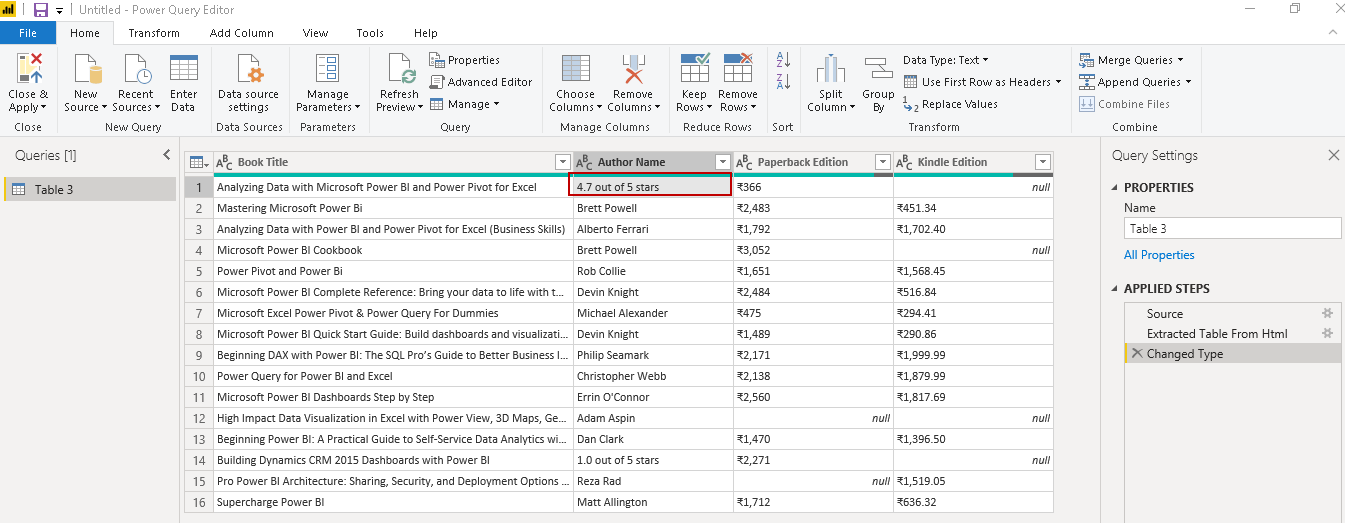Click the Group By icon
This screenshot has width=1345, height=523.
click(x=878, y=69)
